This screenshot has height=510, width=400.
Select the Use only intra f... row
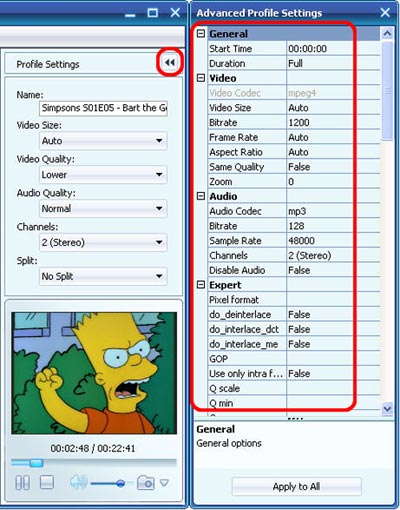(x=294, y=373)
